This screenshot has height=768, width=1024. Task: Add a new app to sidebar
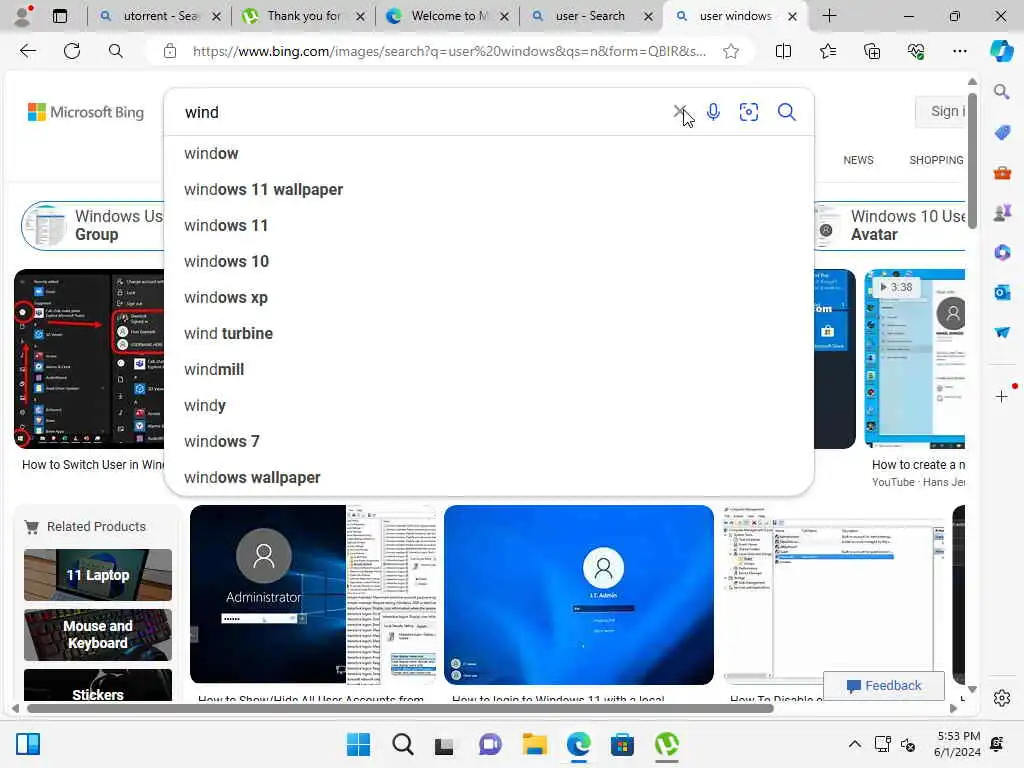[1001, 396]
